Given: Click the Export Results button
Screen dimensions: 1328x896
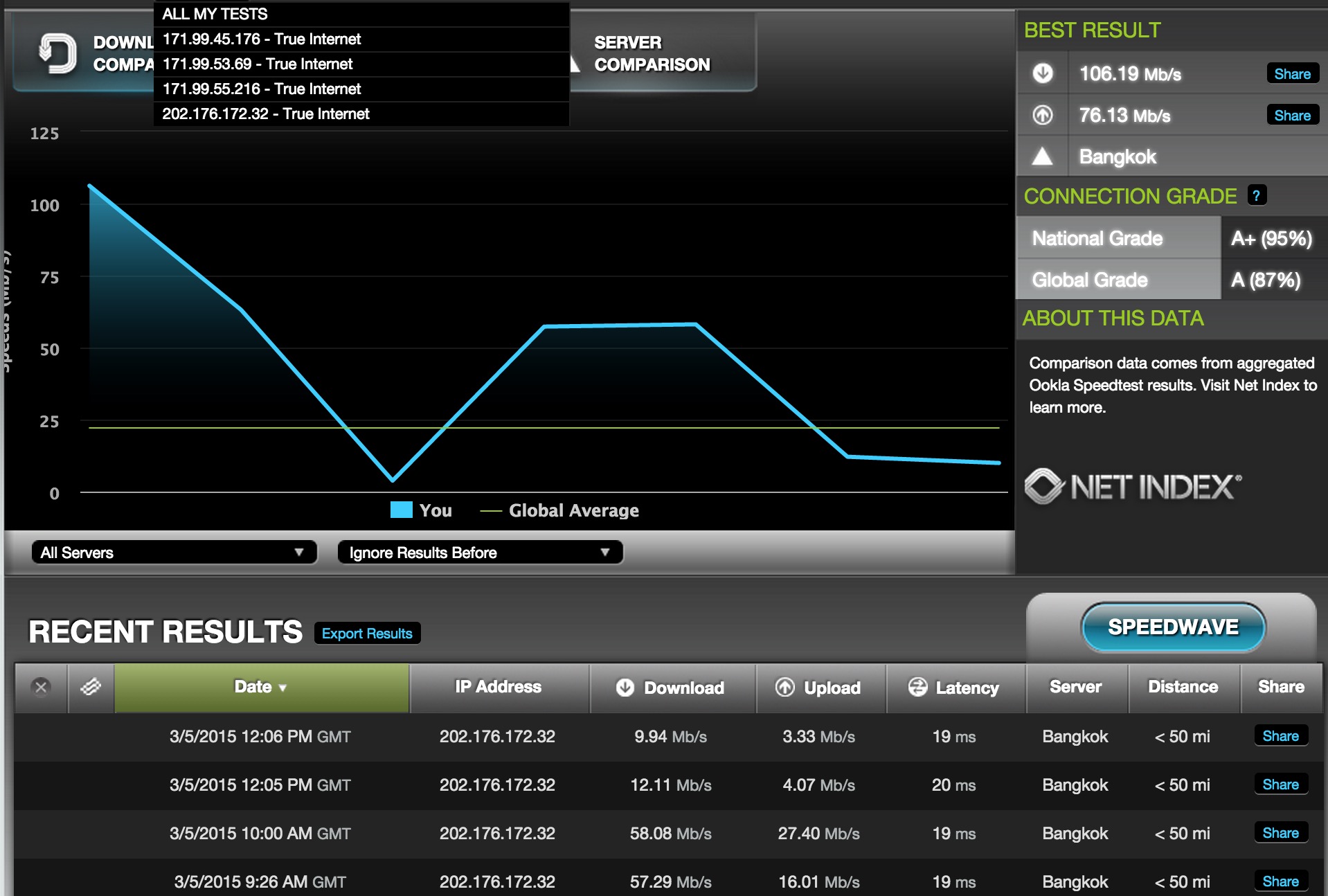Looking at the screenshot, I should 367,634.
